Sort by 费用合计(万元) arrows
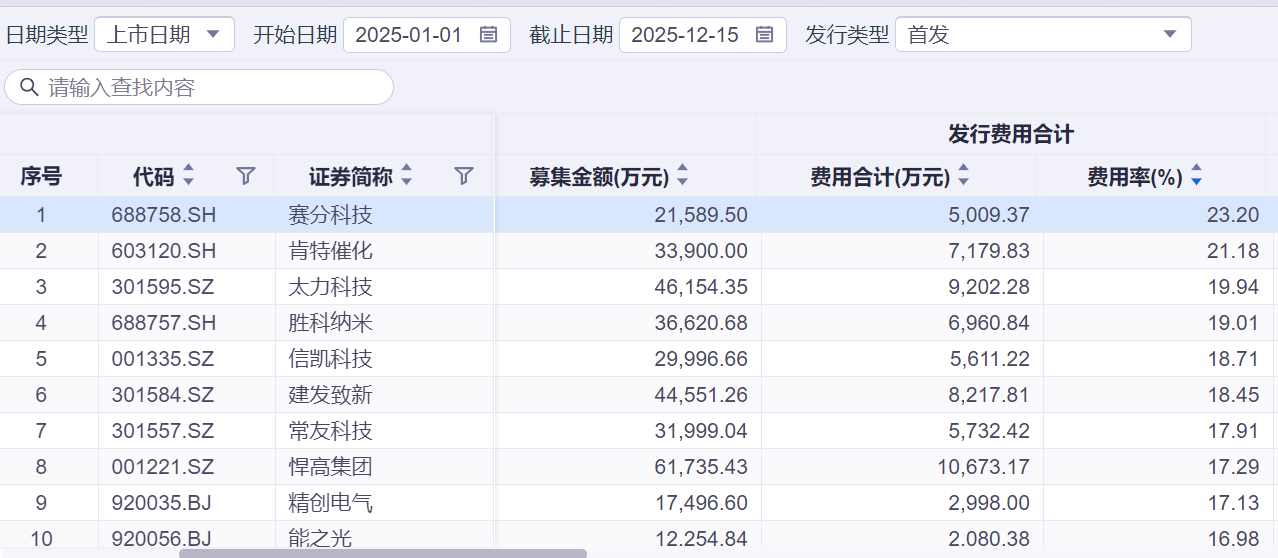This screenshot has width=1278, height=558. tap(963, 176)
